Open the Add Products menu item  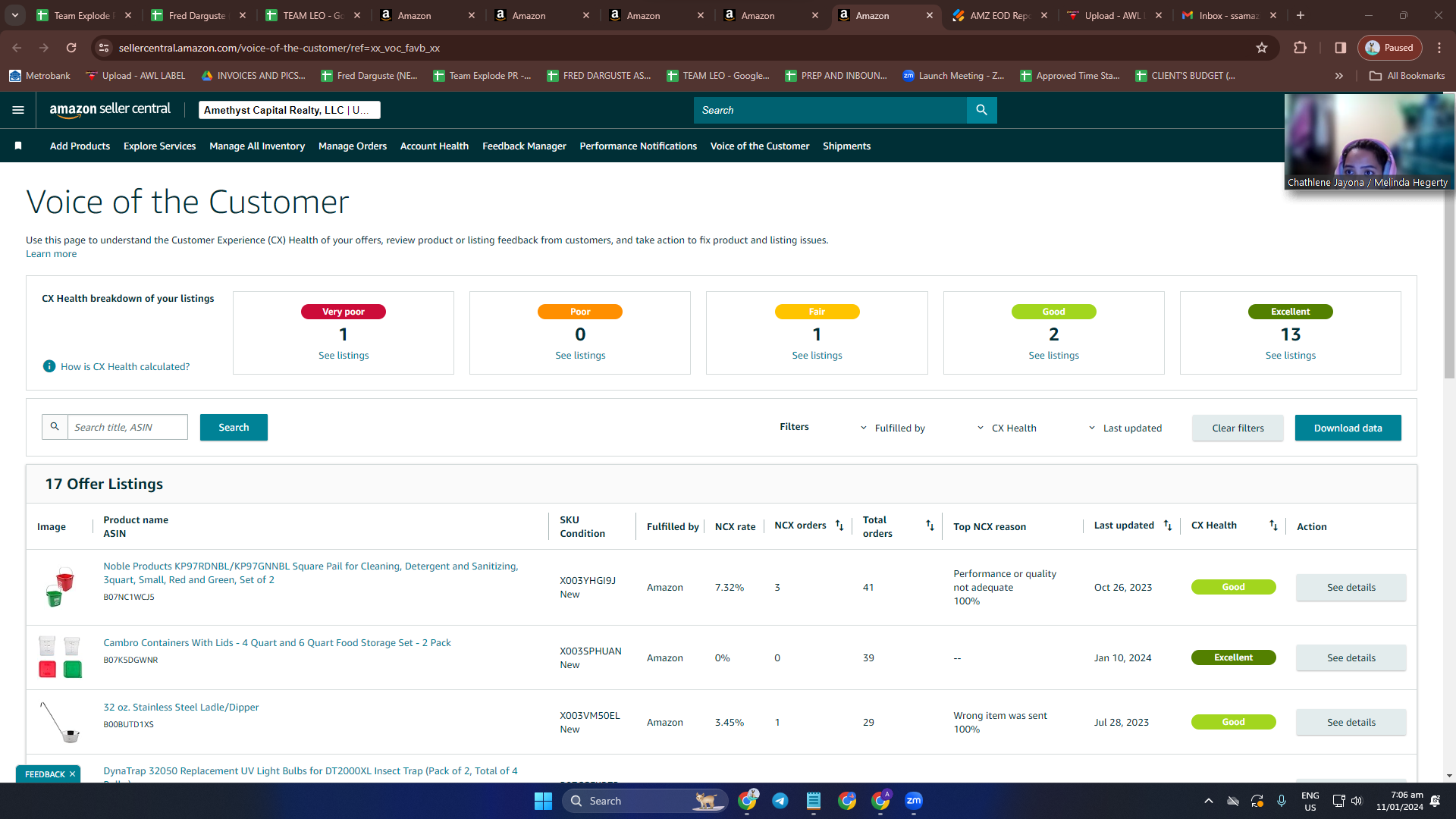click(x=80, y=146)
